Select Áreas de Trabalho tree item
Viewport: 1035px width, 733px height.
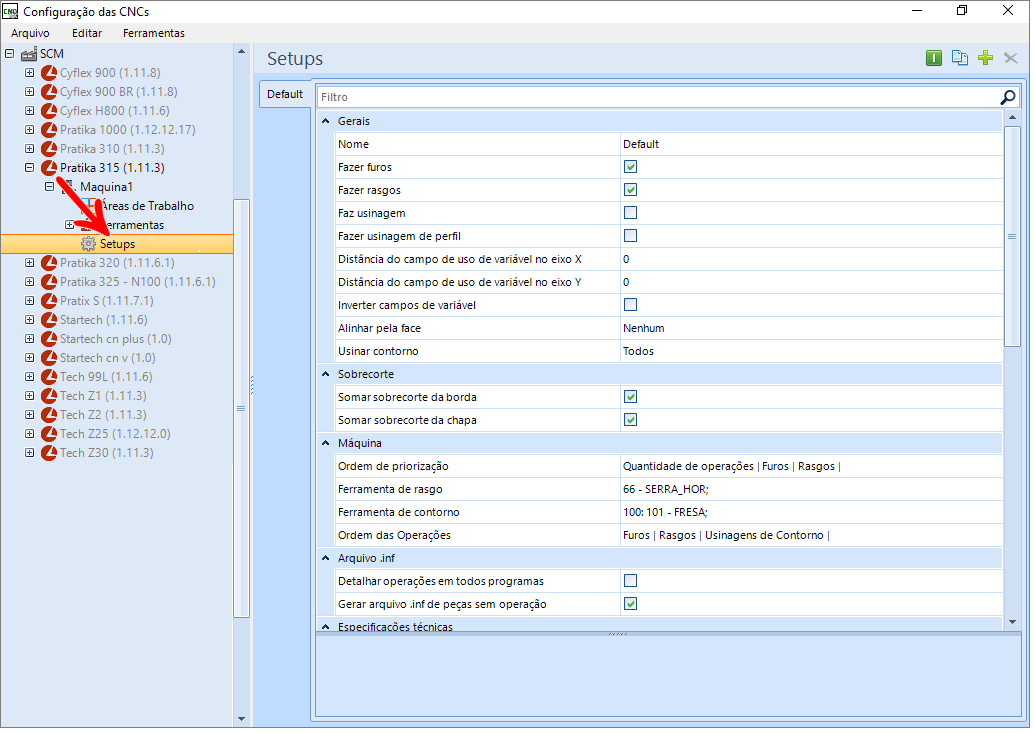(x=147, y=207)
